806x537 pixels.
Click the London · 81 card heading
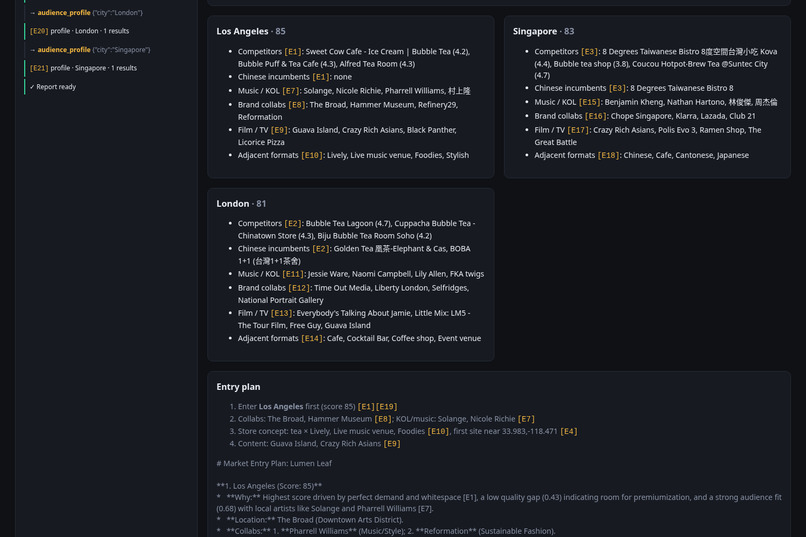[241, 203]
